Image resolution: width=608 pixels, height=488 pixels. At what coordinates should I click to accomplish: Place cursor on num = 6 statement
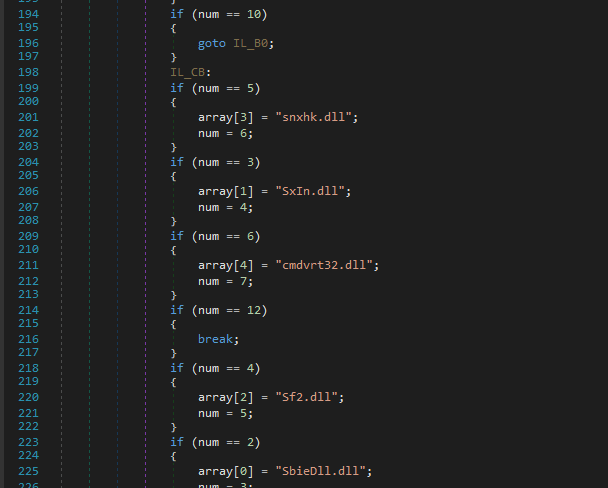pos(225,133)
